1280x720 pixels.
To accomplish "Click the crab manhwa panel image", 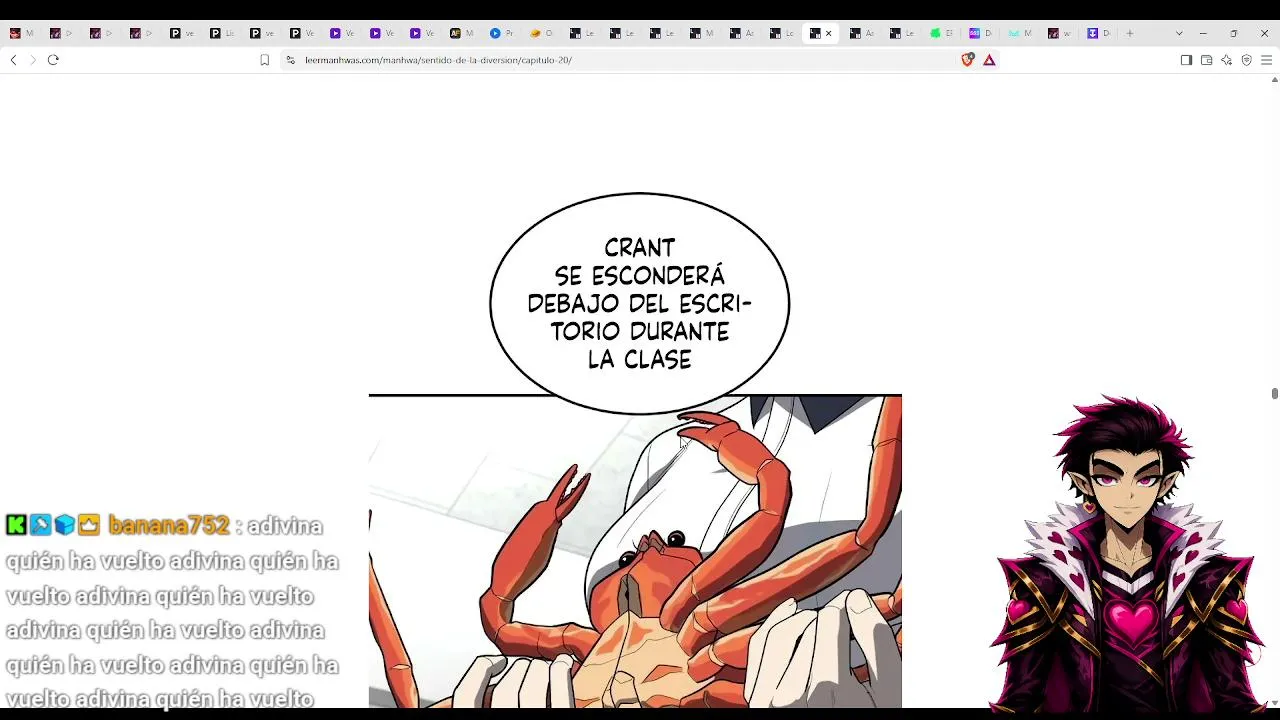I will click(635, 552).
